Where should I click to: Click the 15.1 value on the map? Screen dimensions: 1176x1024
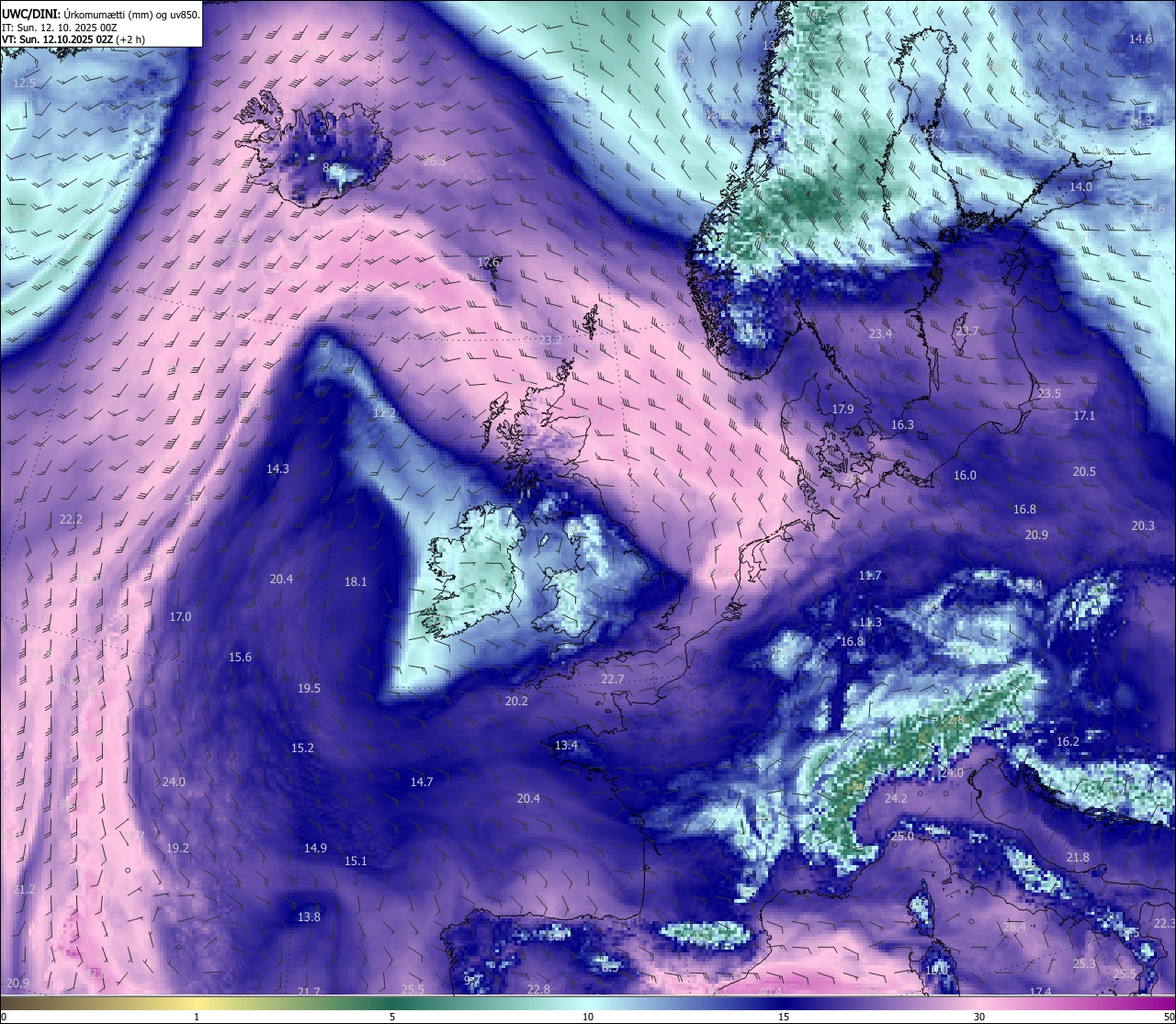point(356,861)
